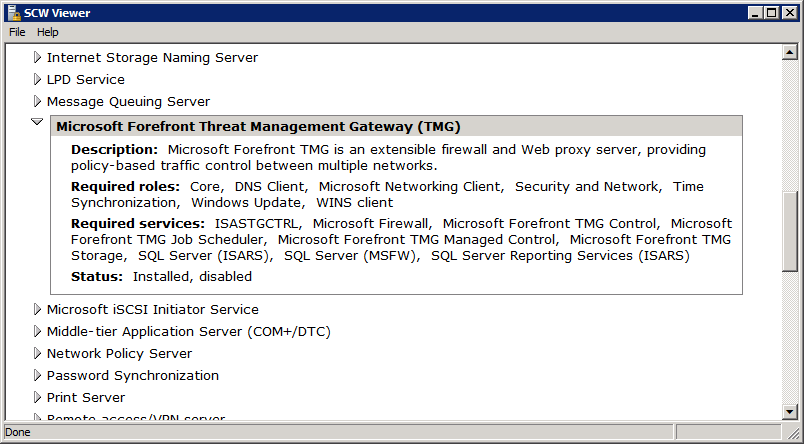
Task: Maximize the SCW Viewer window
Action: click(771, 13)
